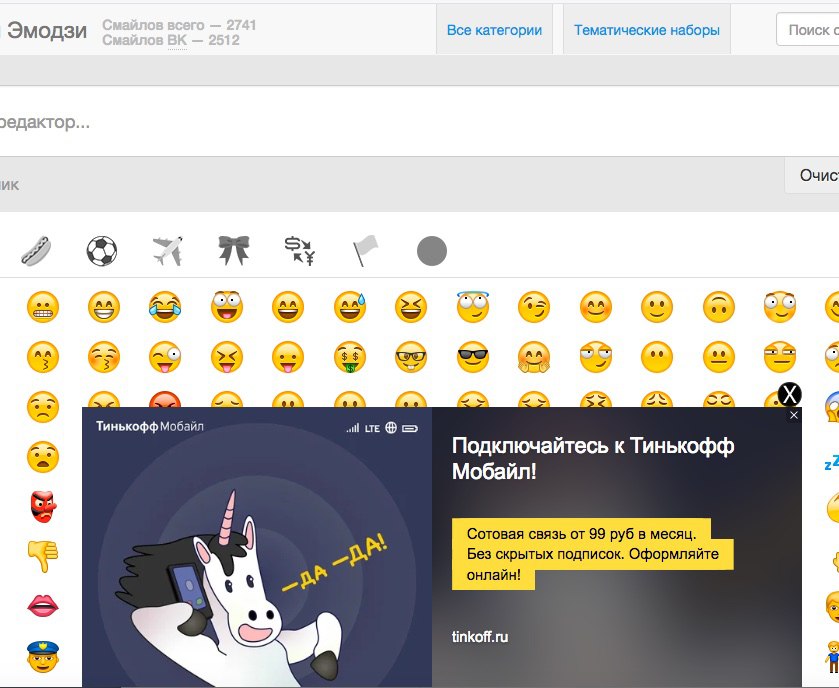This screenshot has height=688, width=839.
Task: Click the unicorn illustration in the ad
Action: 230,588
